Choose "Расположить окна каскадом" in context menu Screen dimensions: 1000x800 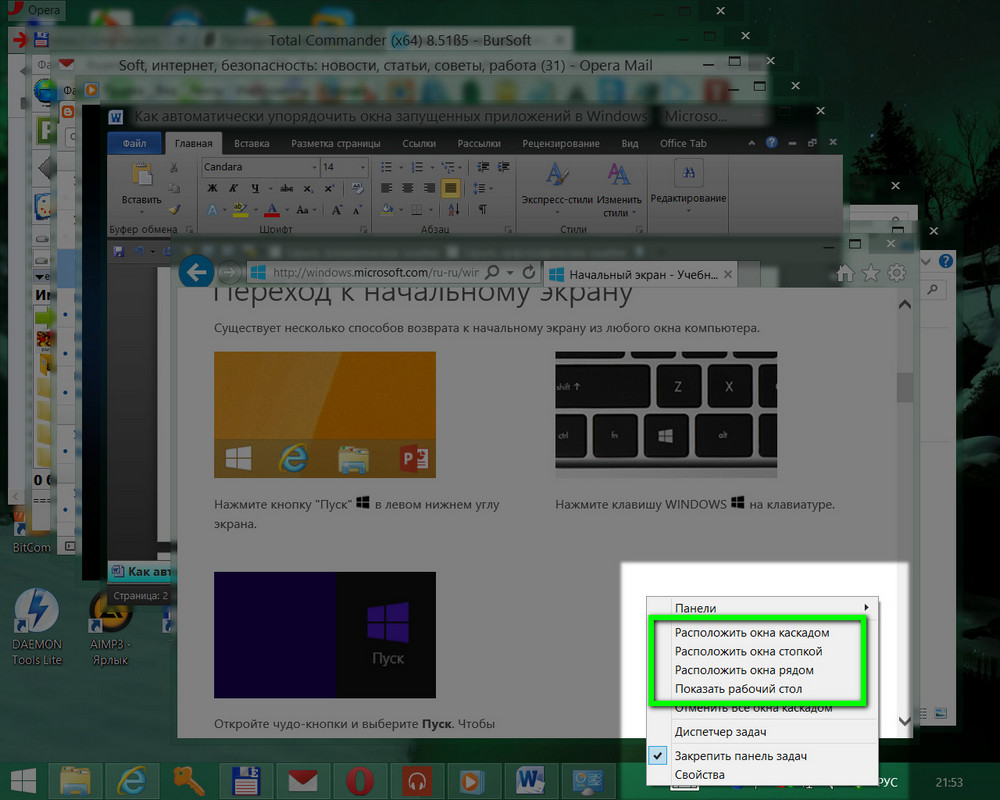click(x=752, y=633)
